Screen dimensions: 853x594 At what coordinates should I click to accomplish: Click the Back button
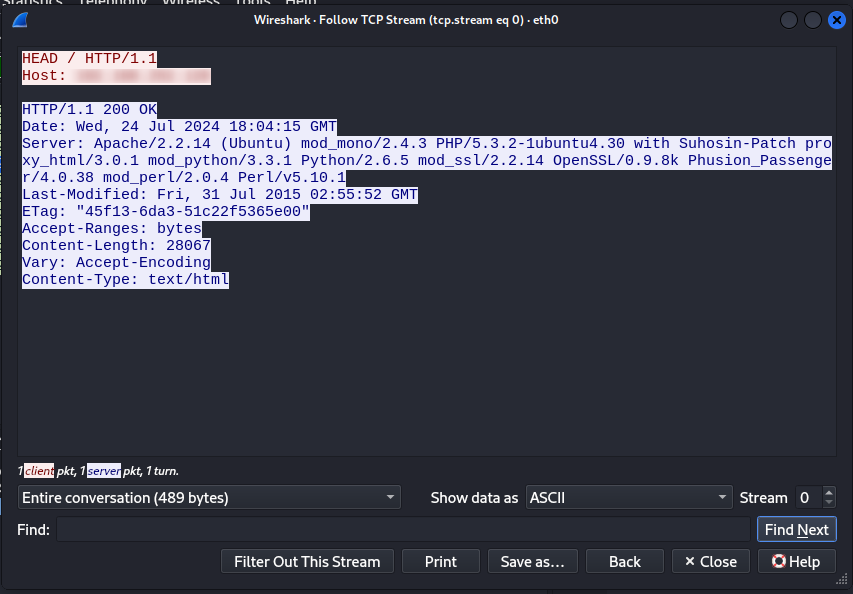(x=625, y=561)
